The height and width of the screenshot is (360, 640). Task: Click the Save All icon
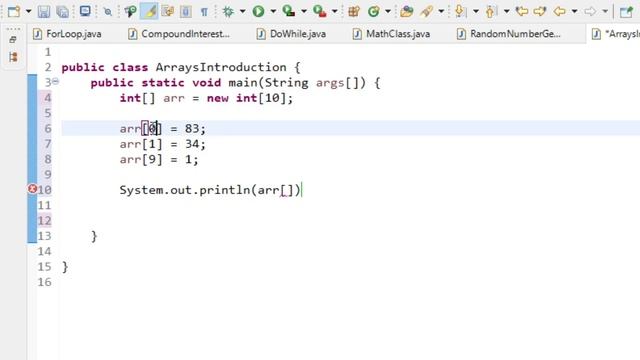coord(62,11)
